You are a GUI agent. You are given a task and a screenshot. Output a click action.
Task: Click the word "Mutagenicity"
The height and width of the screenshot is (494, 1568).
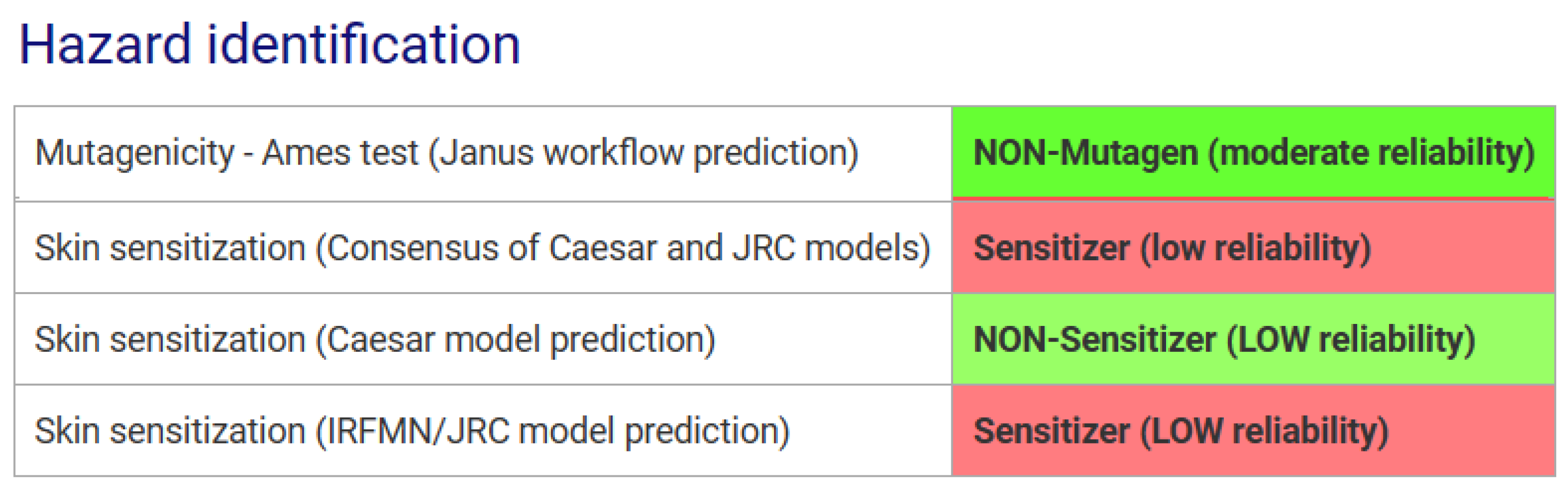click(134, 152)
